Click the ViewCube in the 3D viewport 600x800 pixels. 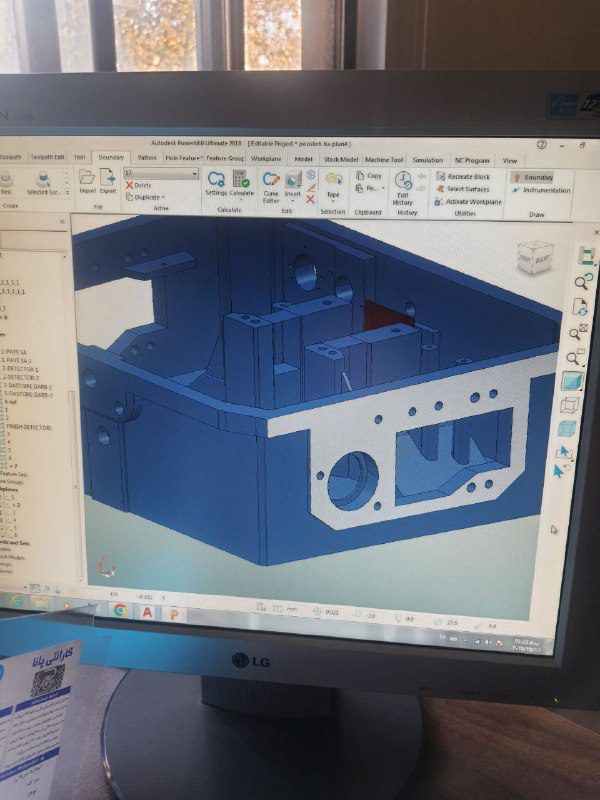tap(534, 257)
